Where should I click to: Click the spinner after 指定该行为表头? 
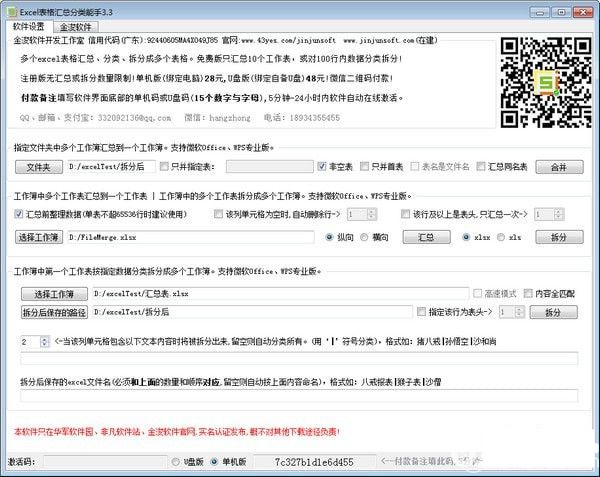512,312
